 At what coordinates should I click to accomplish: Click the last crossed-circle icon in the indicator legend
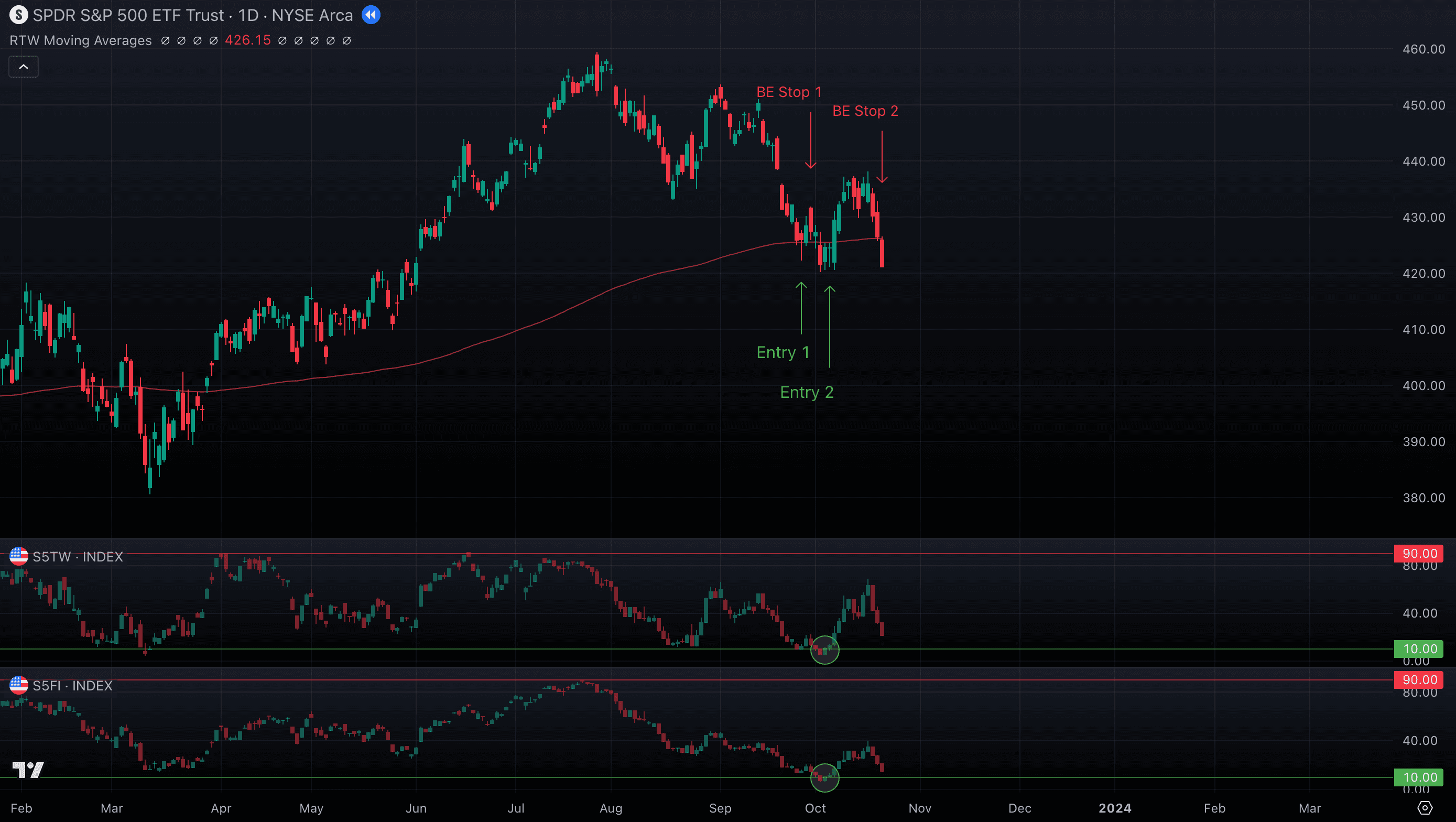pyautogui.click(x=346, y=40)
